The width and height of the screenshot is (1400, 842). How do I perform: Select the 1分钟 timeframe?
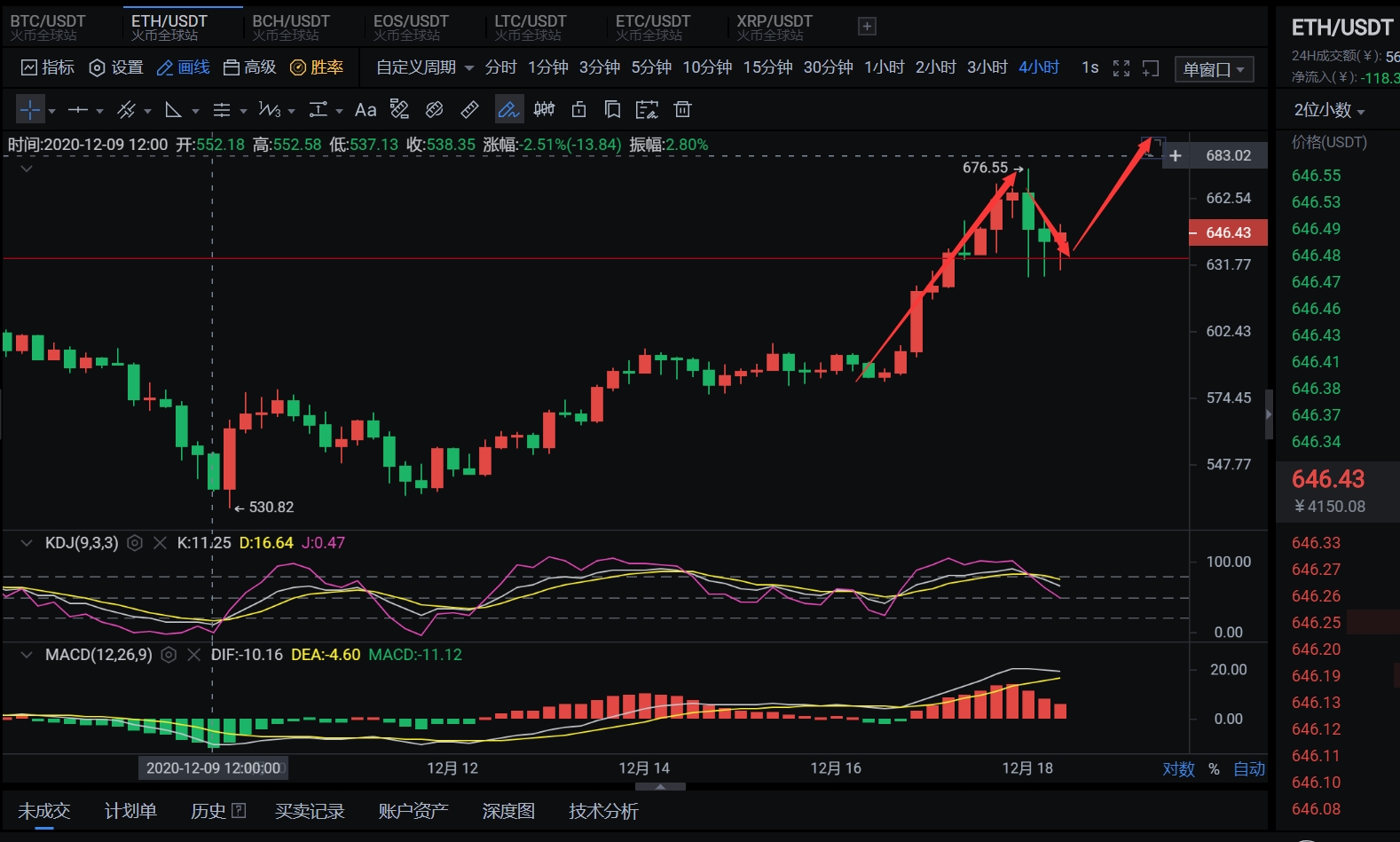tap(548, 67)
